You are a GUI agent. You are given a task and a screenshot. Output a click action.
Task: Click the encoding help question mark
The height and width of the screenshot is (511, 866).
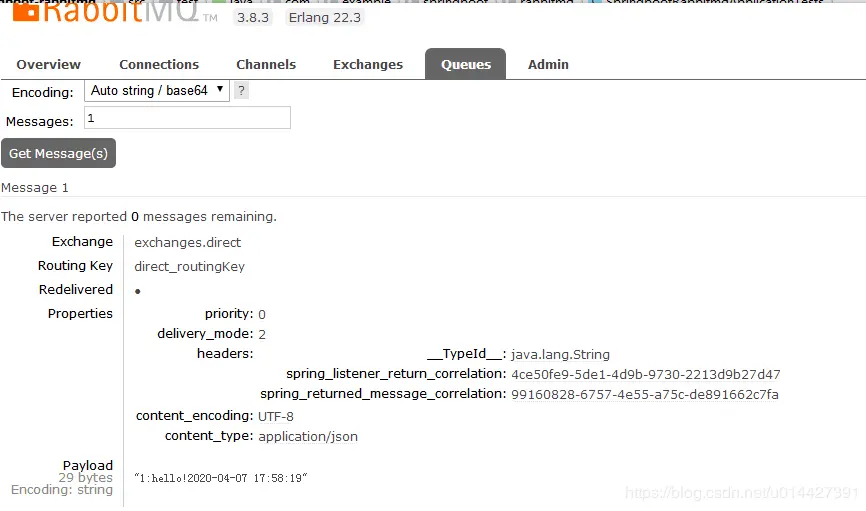241,91
